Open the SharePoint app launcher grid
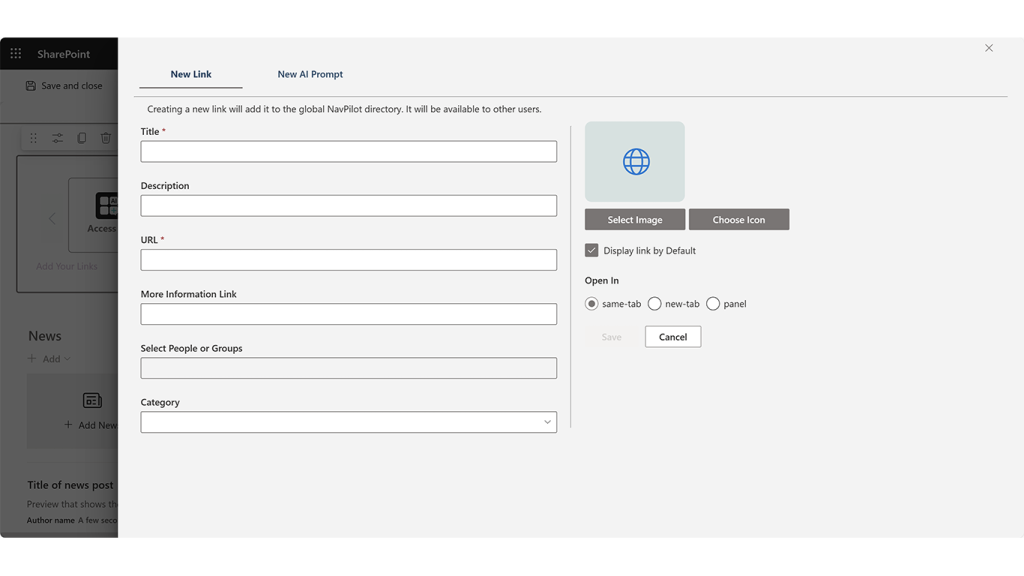Viewport: 1024px width, 576px height. (16, 54)
